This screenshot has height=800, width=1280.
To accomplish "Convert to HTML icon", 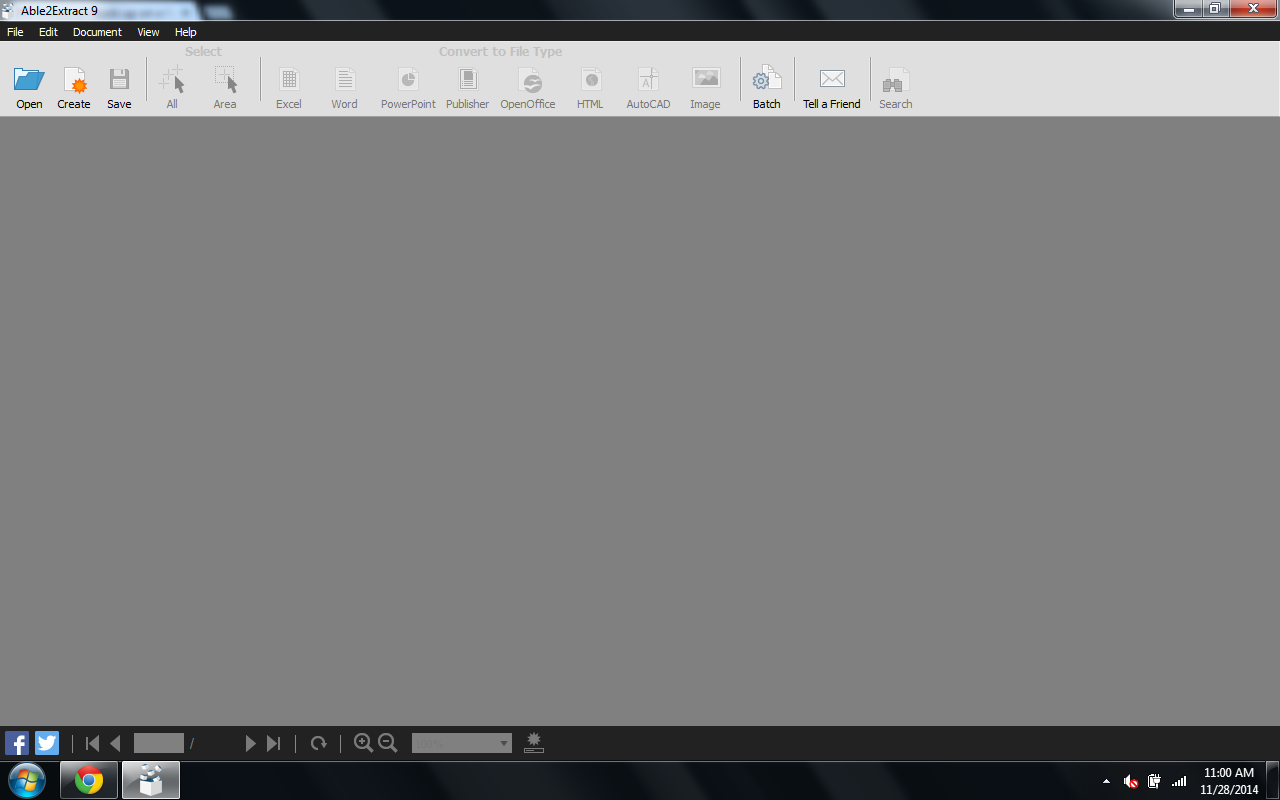I will pos(591,80).
